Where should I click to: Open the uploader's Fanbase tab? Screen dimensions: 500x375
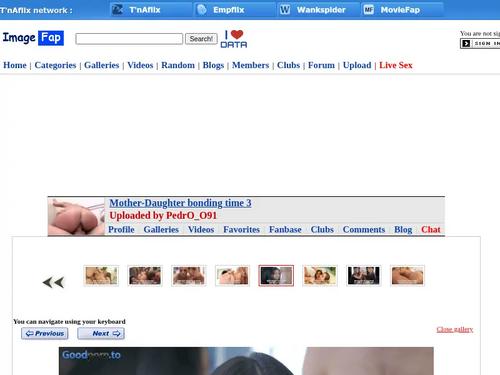(285, 230)
